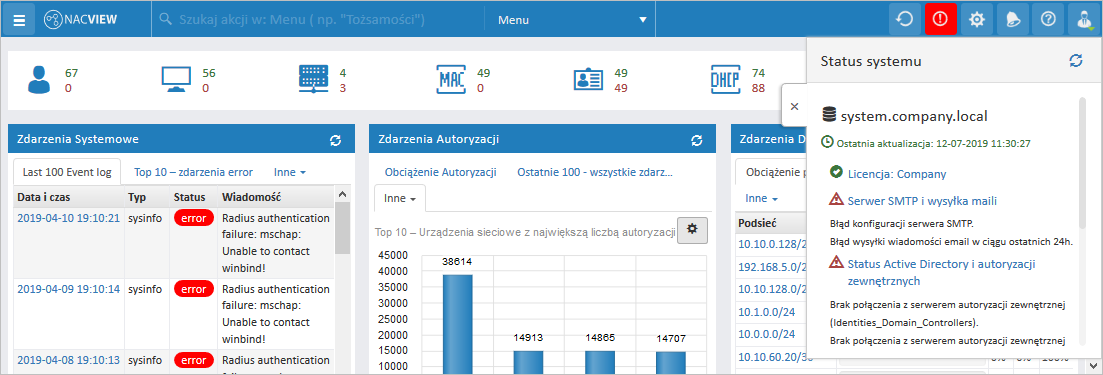Switch to Obciążenie Autoryzacji tab
1103x375 pixels.
(x=440, y=171)
